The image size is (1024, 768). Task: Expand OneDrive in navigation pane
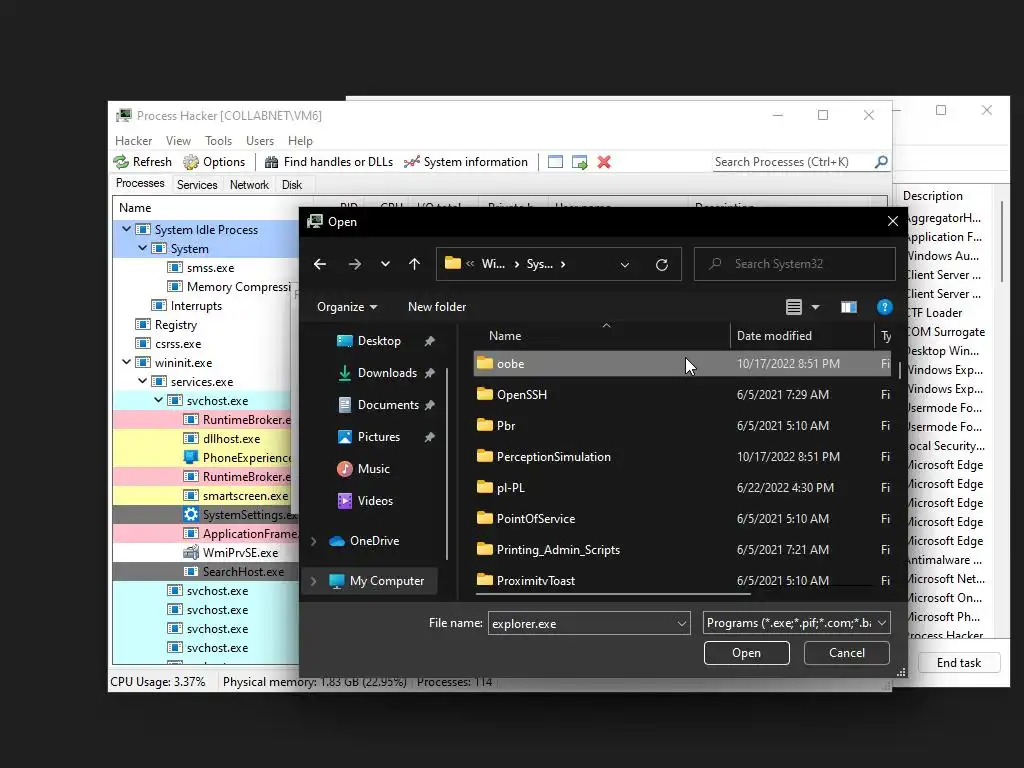click(x=313, y=541)
